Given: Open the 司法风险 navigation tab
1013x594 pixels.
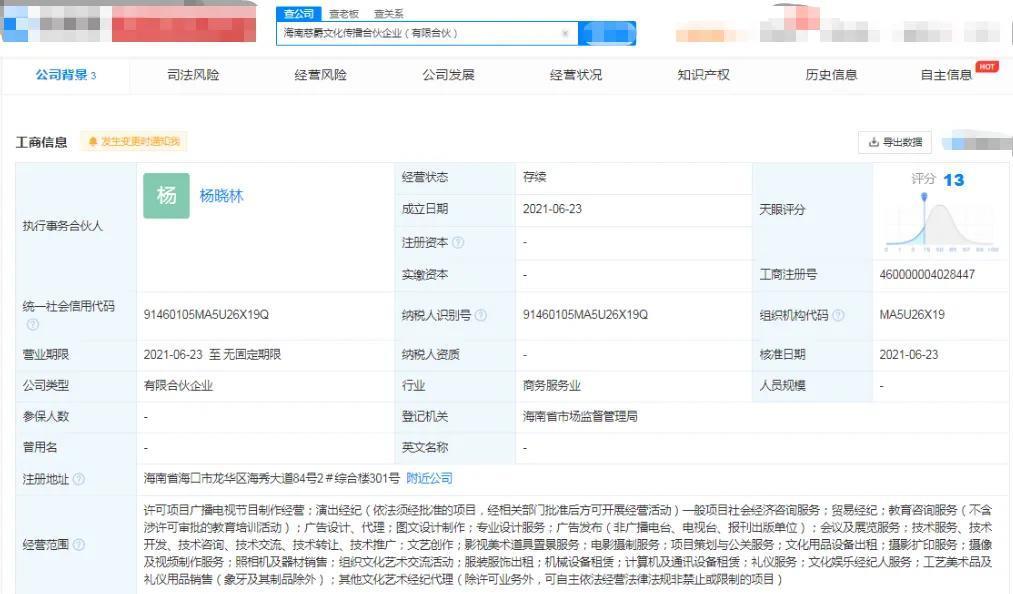Looking at the screenshot, I should click(193, 75).
